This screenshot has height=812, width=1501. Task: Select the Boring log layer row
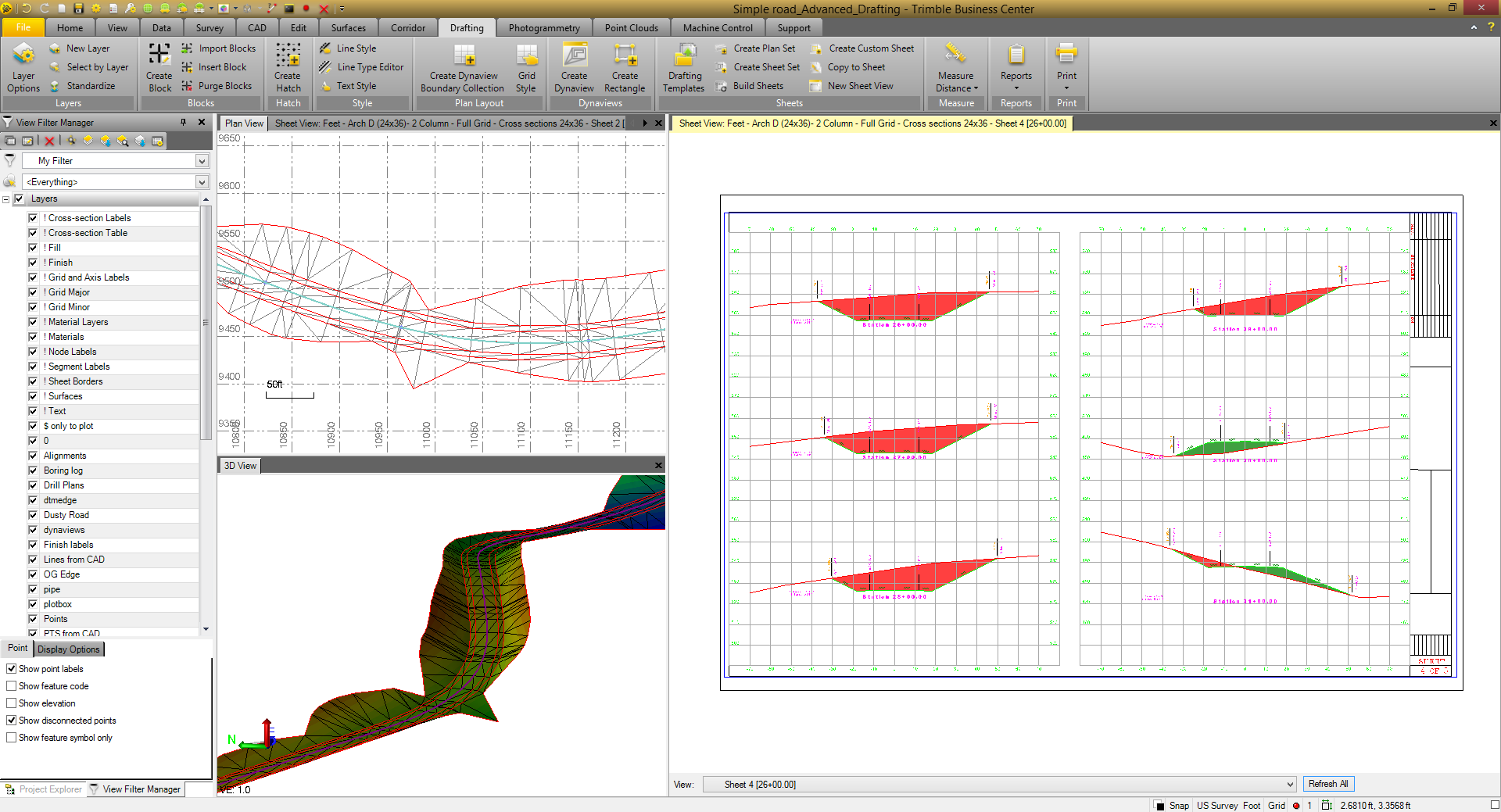pos(113,470)
